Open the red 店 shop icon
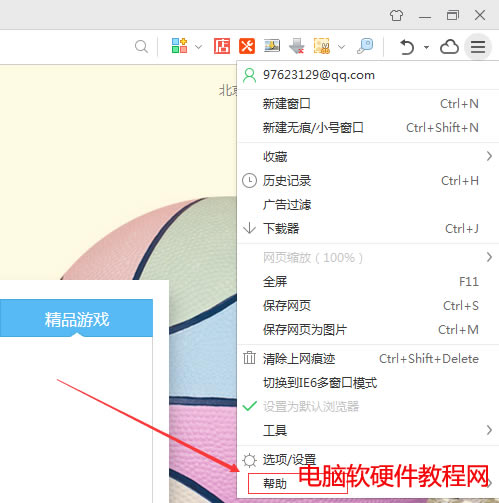This screenshot has height=503, width=499. 222,46
